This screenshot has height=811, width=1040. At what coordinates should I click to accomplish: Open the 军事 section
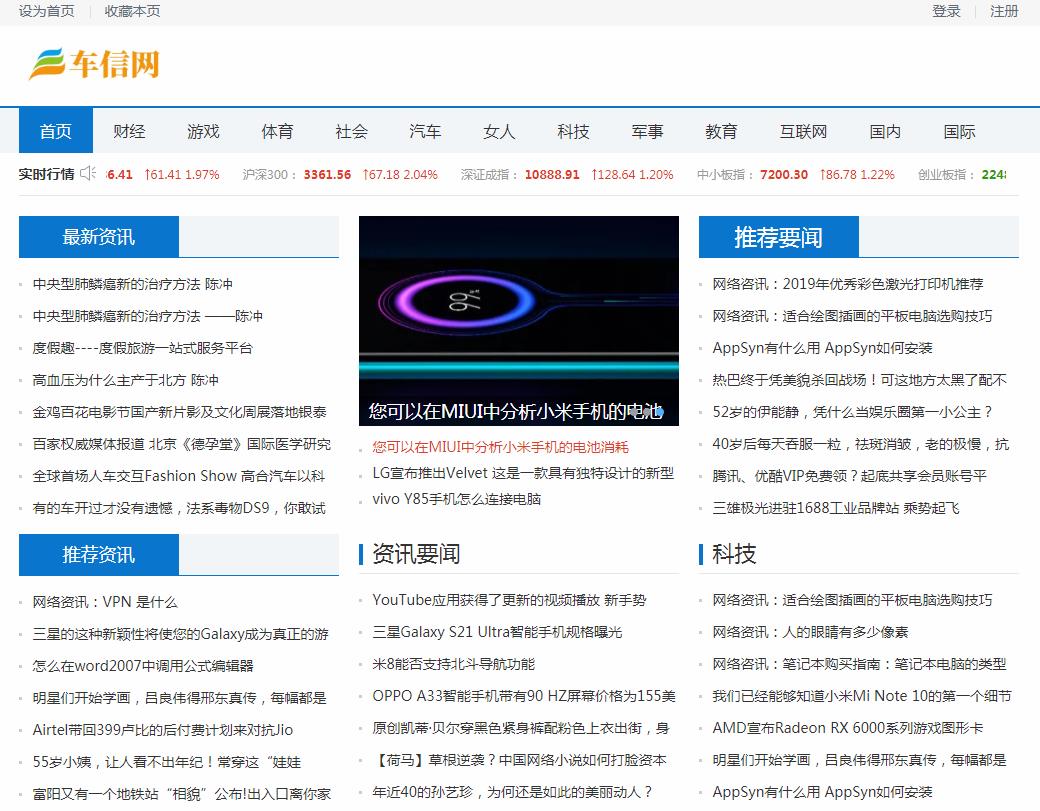(647, 131)
